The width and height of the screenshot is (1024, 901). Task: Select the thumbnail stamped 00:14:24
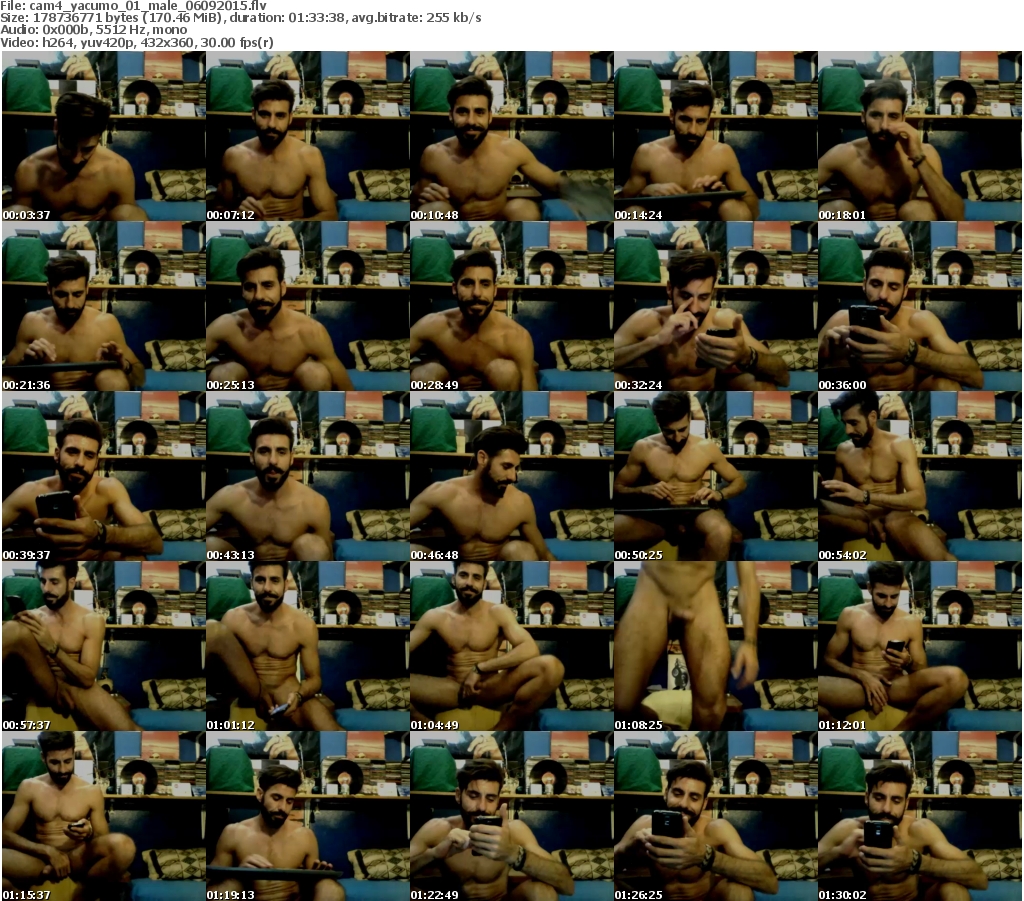tap(716, 136)
